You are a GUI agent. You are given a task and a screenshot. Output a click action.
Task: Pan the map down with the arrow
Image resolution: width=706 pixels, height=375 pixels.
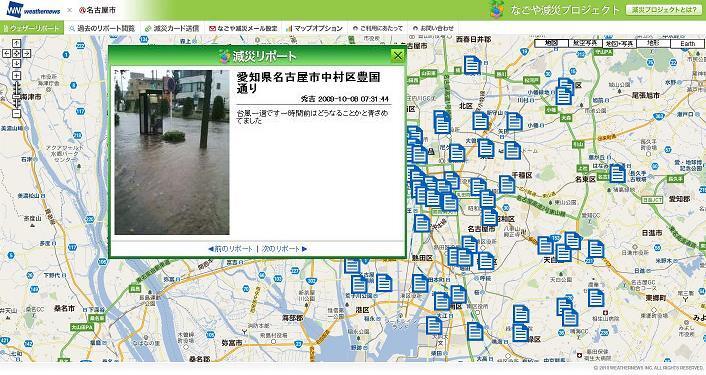coord(16,63)
